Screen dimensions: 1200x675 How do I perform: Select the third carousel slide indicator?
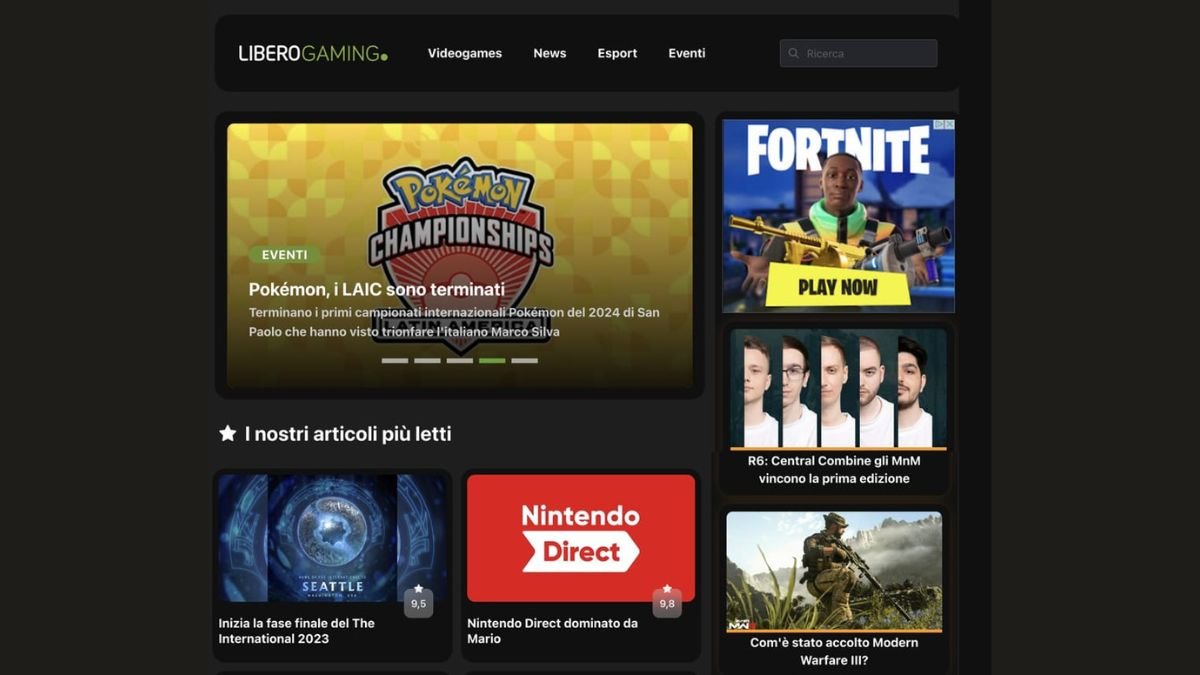coord(459,360)
